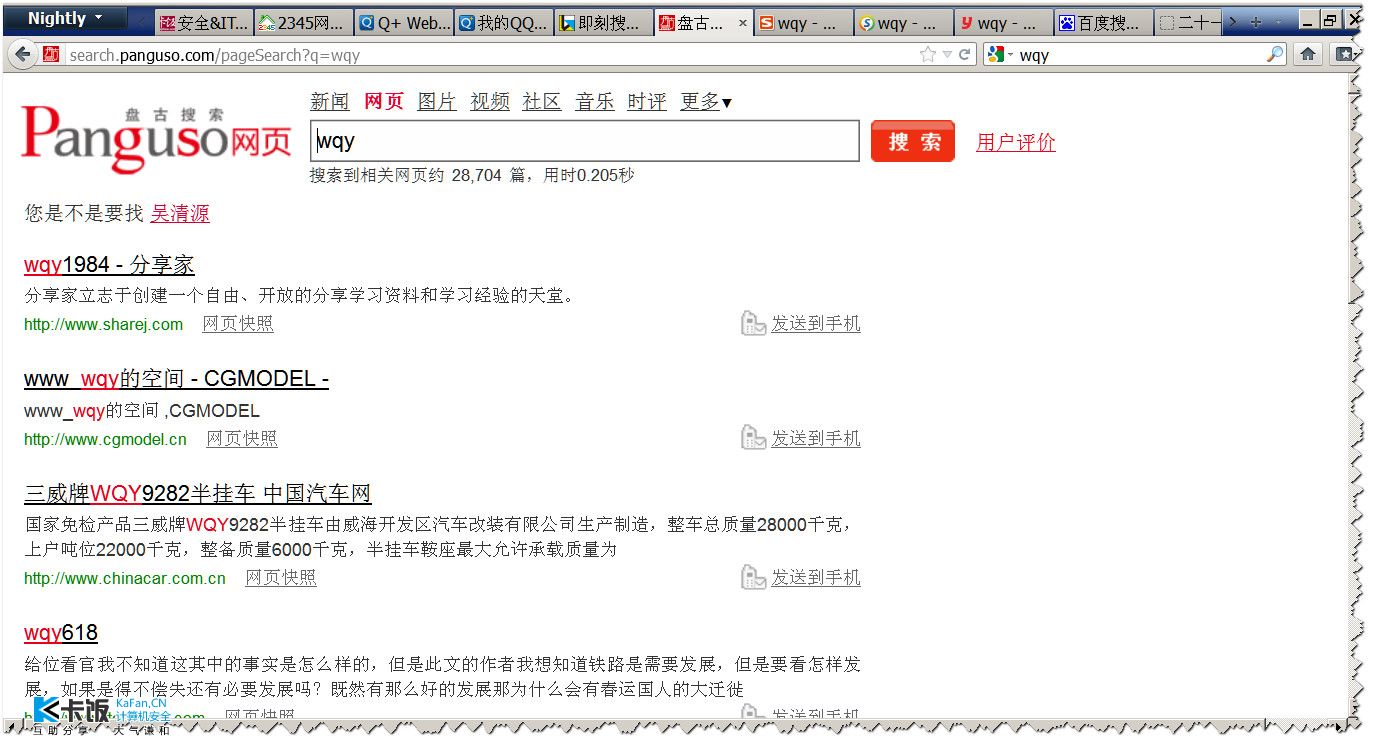Click the red 搜索 button

click(x=913, y=141)
